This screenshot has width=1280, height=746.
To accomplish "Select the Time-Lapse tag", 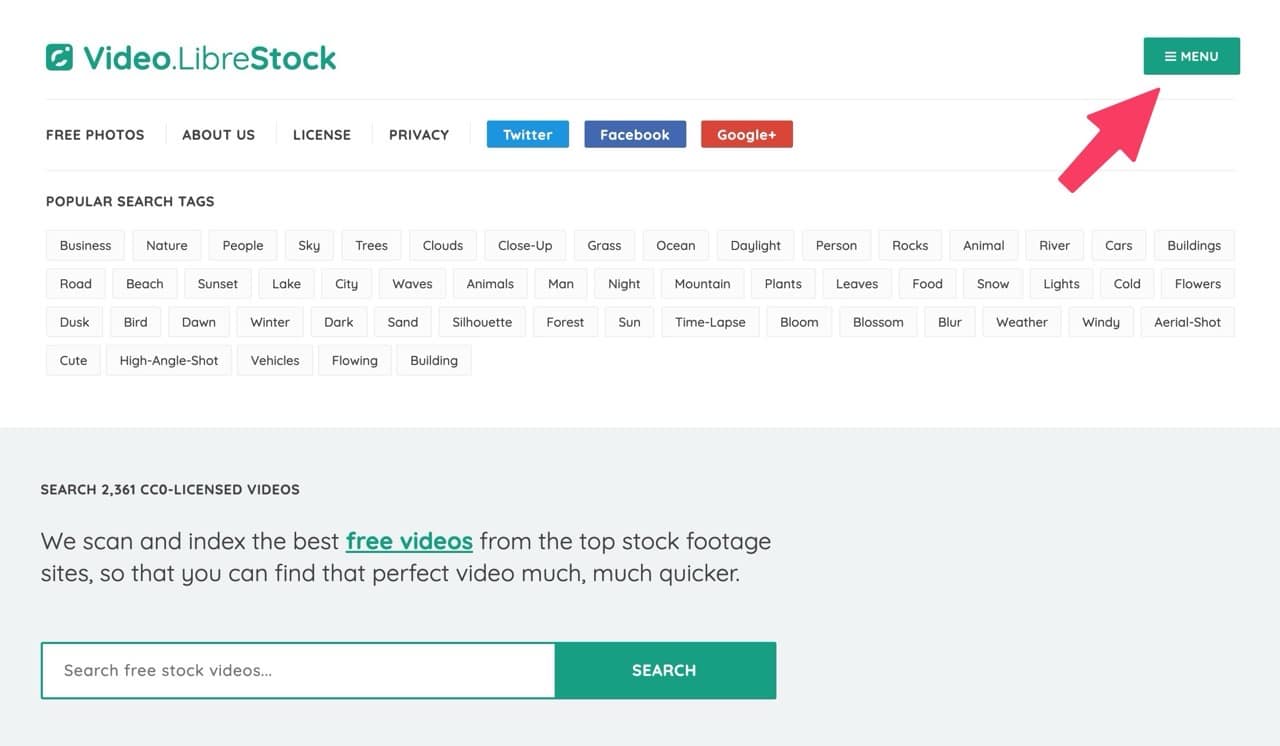I will pyautogui.click(x=711, y=323).
